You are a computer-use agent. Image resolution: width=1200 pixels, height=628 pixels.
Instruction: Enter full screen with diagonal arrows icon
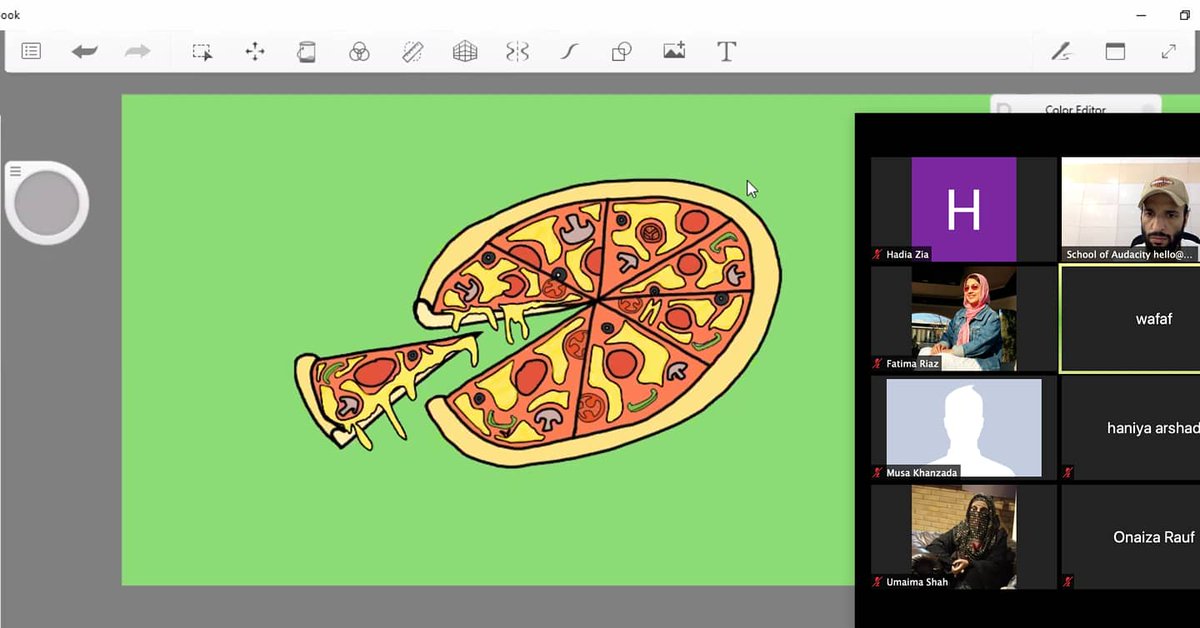(1168, 51)
